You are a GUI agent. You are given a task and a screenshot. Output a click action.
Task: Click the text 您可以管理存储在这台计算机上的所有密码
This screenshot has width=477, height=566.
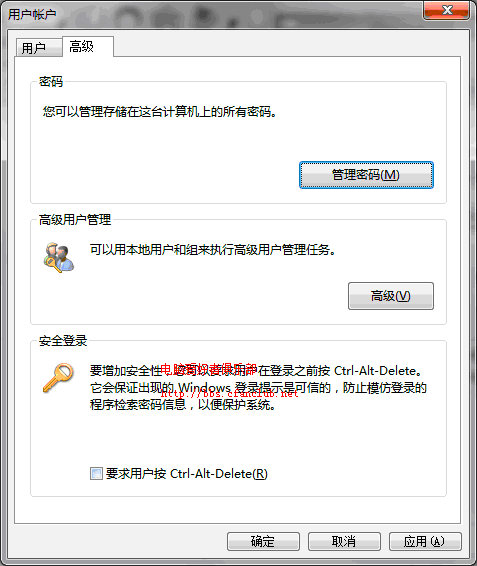(x=160, y=112)
